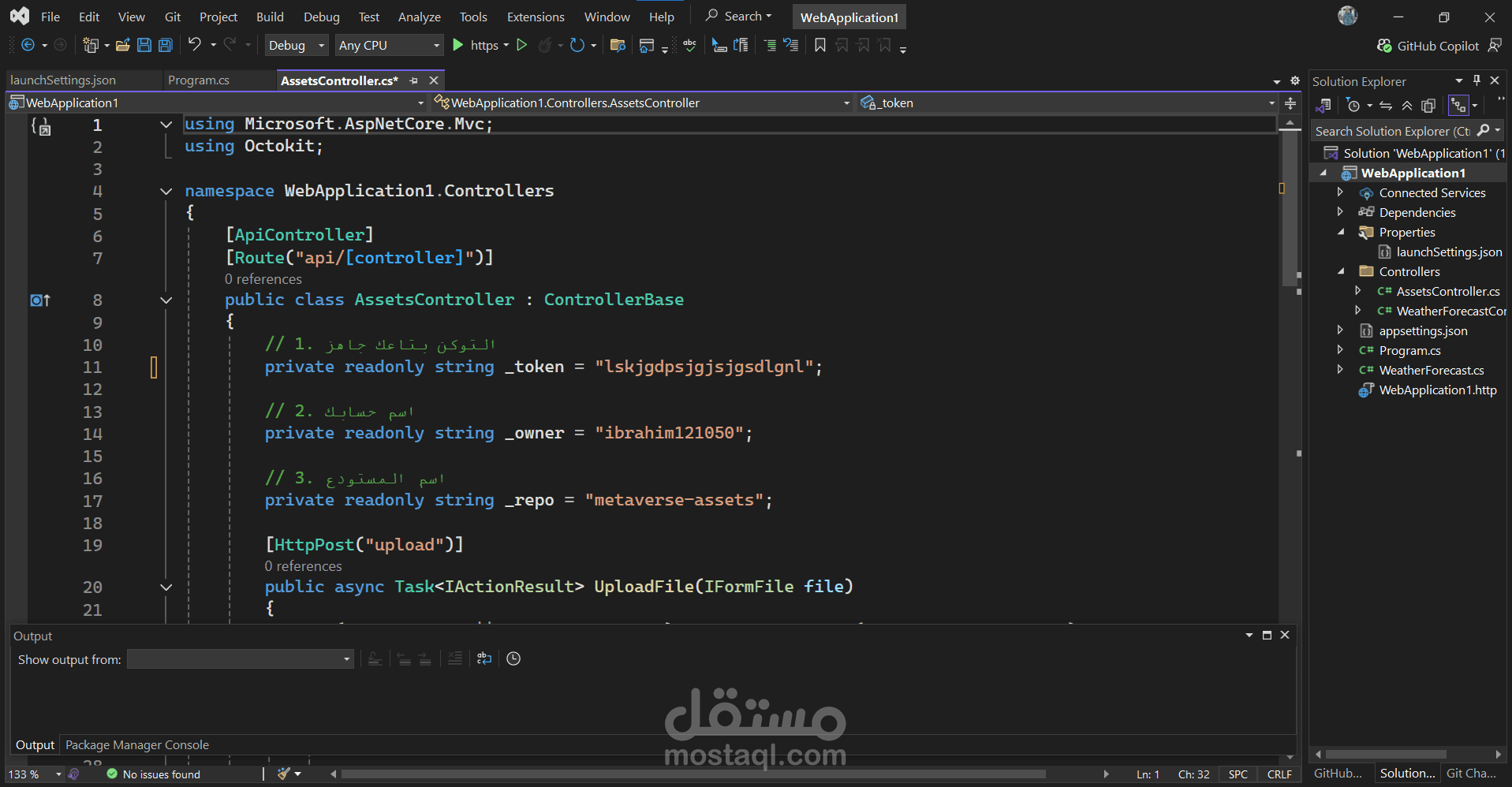Sync with Active Document in Solution Explorer
Image resolution: width=1512 pixels, height=787 pixels.
coord(1386,106)
